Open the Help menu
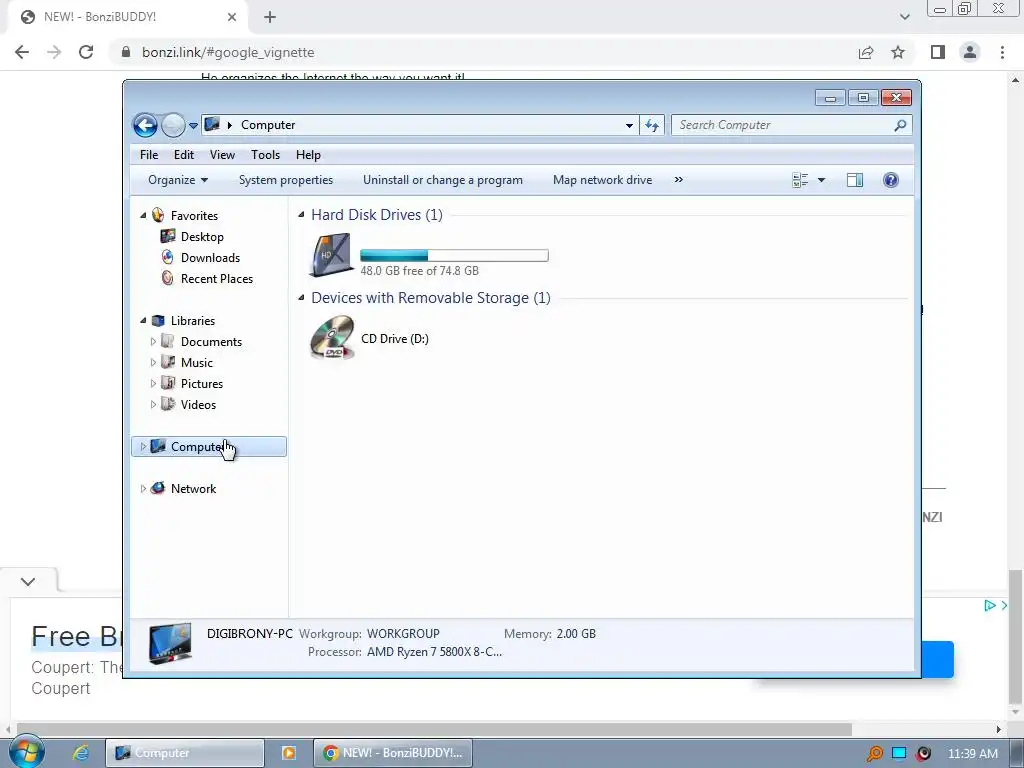1024x768 pixels. click(308, 155)
